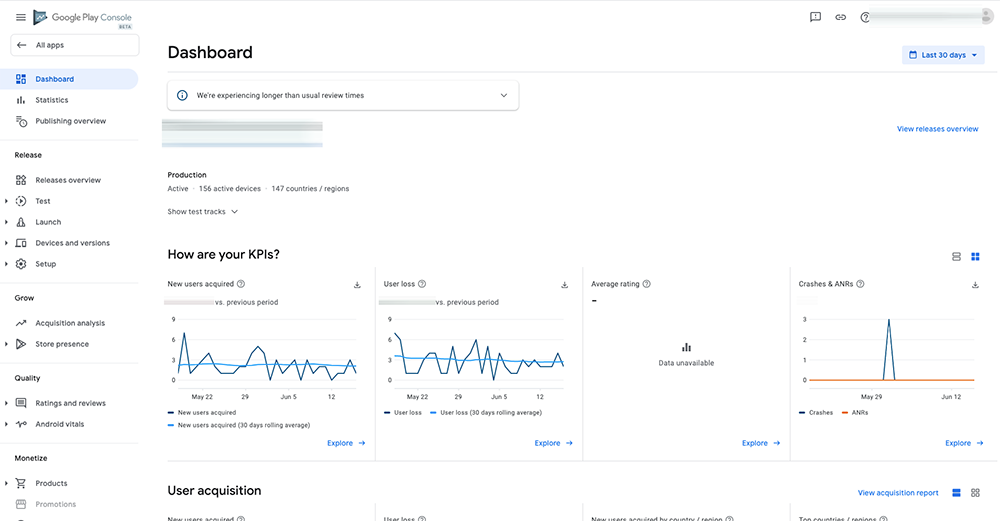Click the Crashes spike on chart

pos(888,320)
